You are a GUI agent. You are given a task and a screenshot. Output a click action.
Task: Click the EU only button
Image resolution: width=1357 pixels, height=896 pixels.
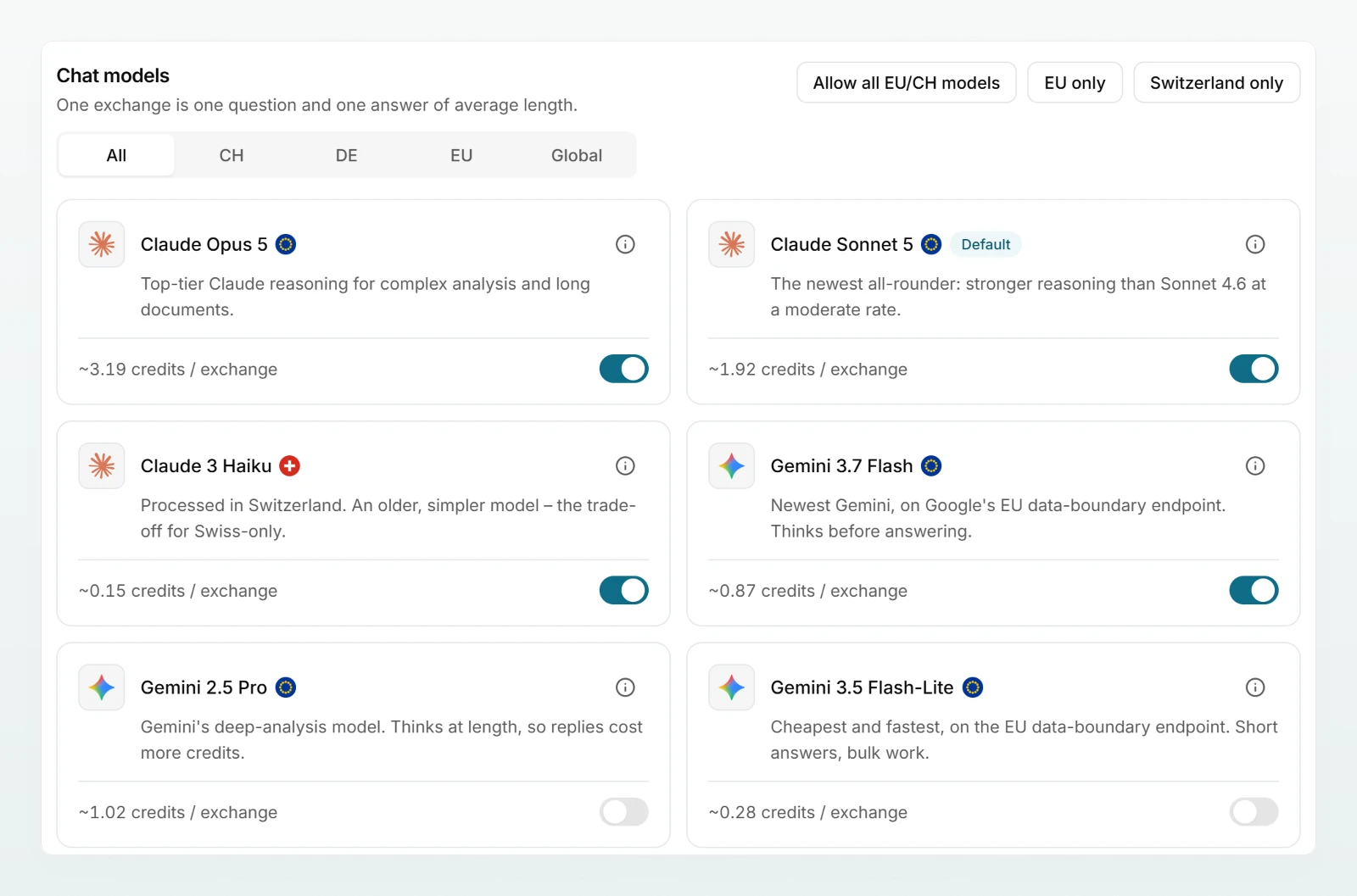coord(1075,82)
